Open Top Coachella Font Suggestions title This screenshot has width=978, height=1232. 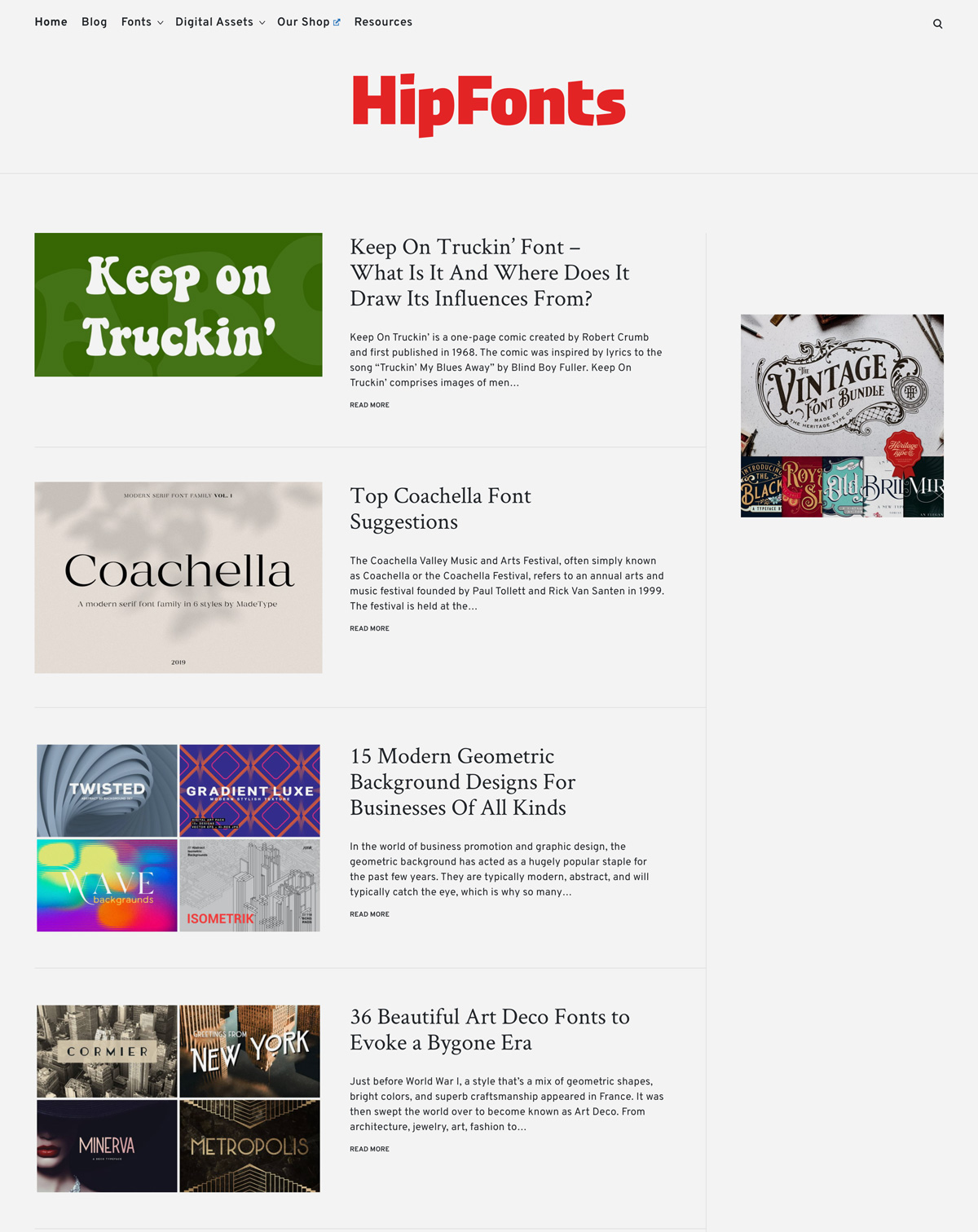440,508
